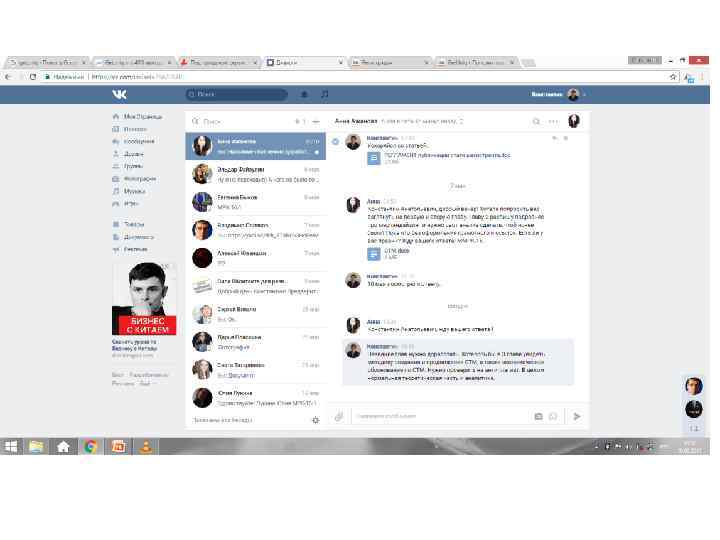Mark first message important with star
This screenshot has height=540, width=720.
[566, 138]
